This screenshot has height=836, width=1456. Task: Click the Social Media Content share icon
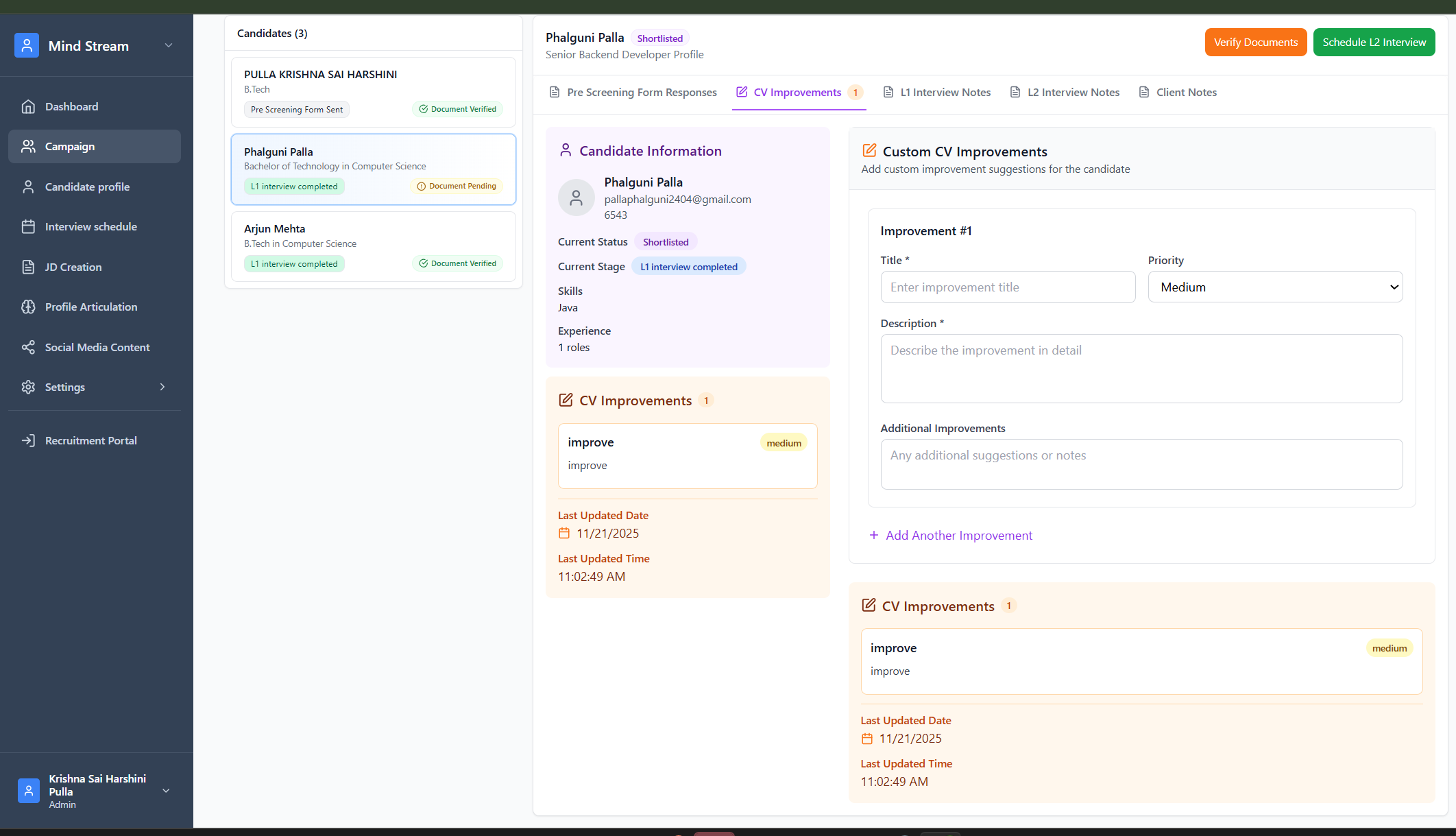click(x=28, y=347)
